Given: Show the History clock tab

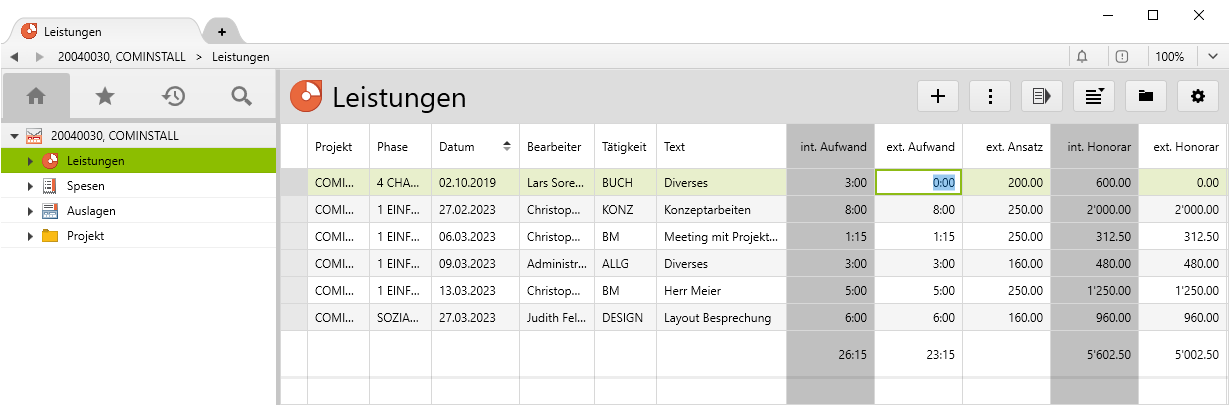Looking at the screenshot, I should 174,96.
